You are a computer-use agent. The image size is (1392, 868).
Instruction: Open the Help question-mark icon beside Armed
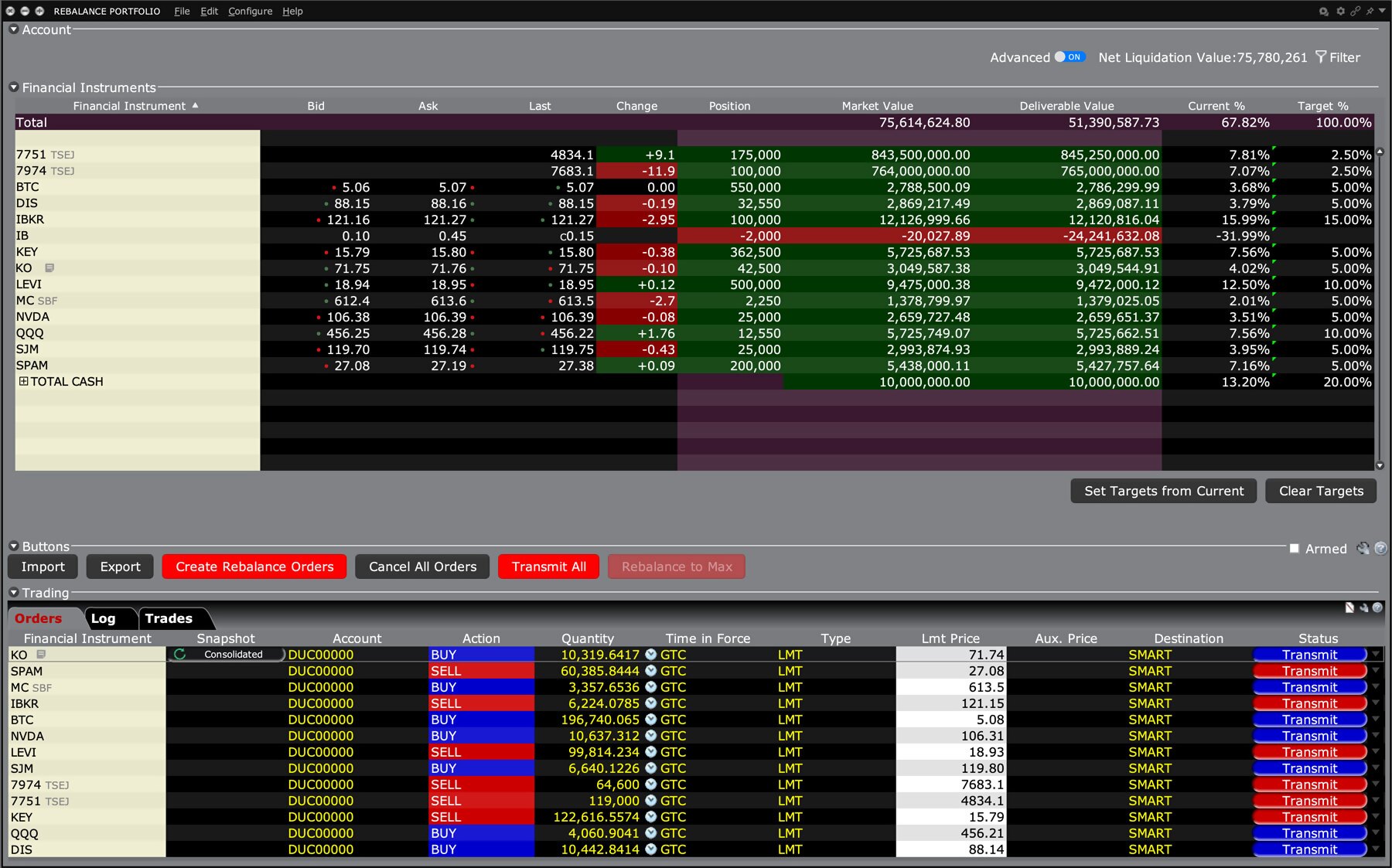(1381, 548)
